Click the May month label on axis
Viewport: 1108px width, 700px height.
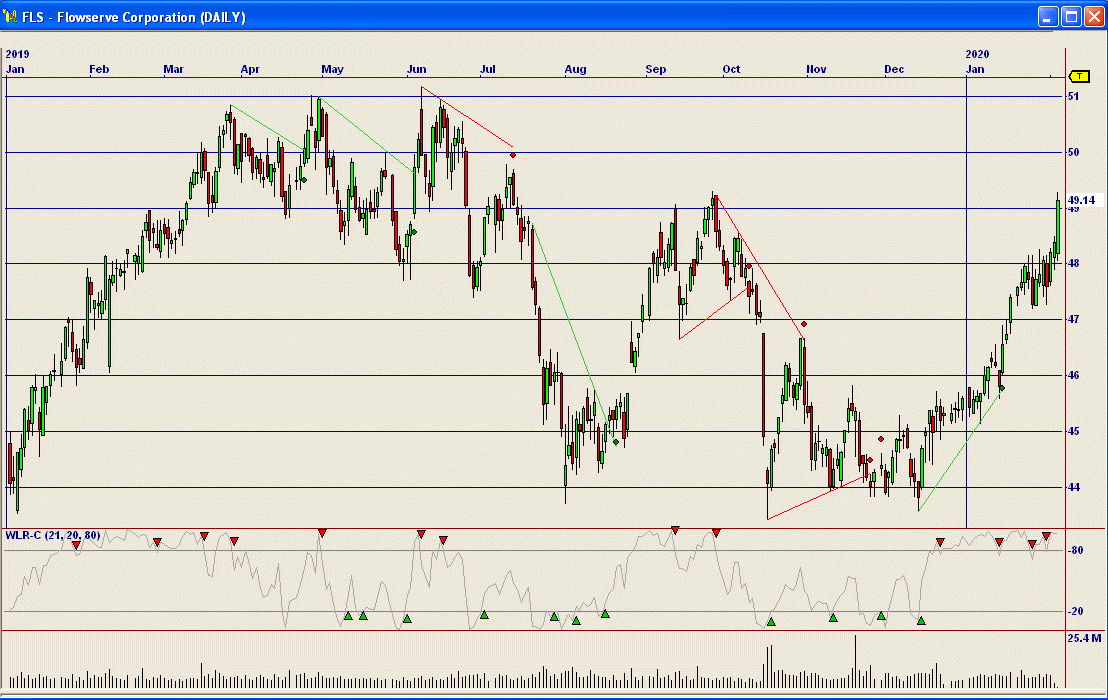coord(332,69)
